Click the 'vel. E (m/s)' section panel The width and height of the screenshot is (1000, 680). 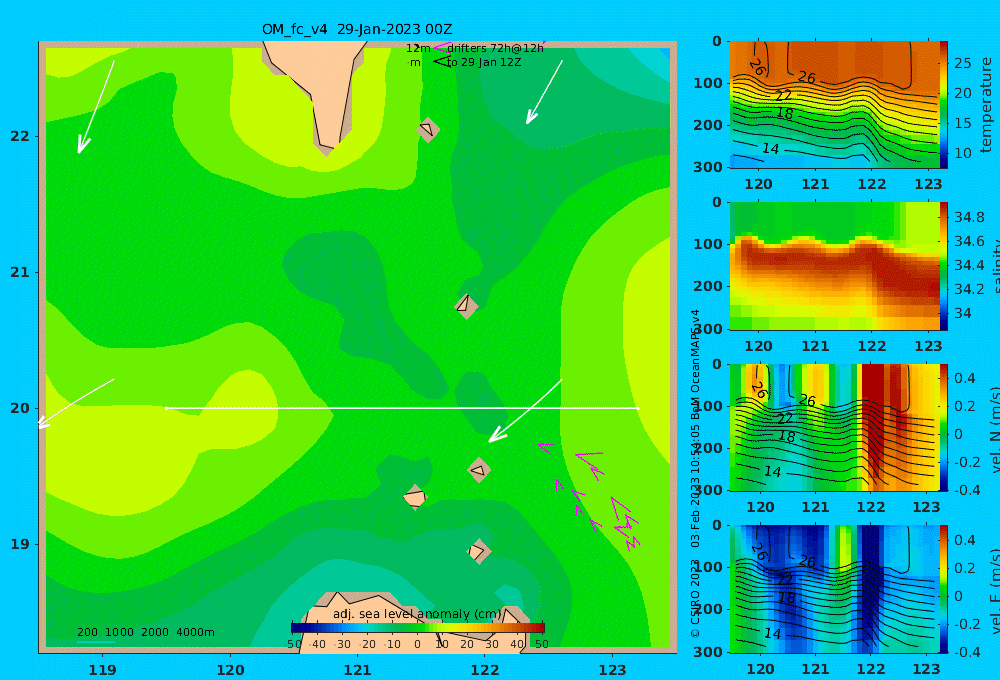(x=834, y=589)
